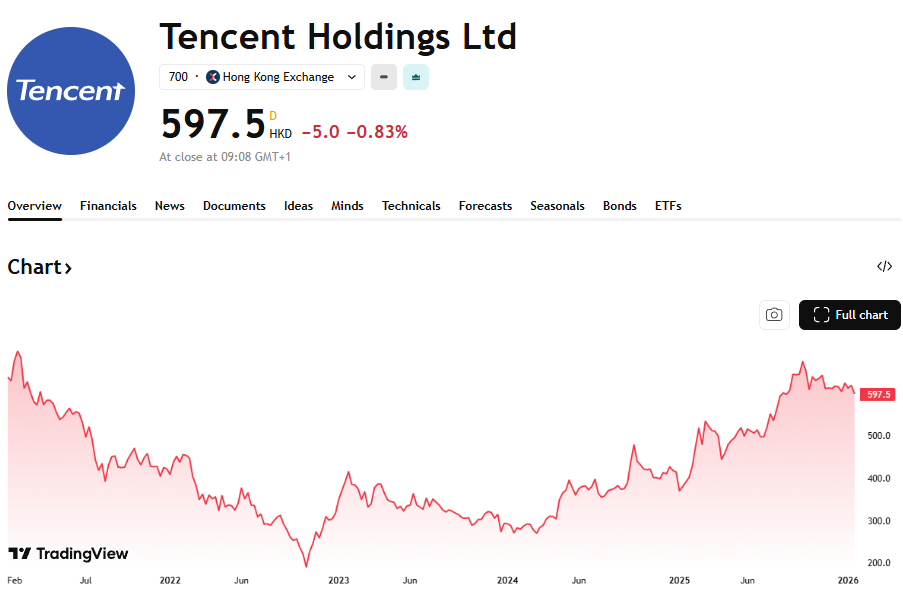
Task: Select the Forecasts tab
Action: (x=485, y=206)
